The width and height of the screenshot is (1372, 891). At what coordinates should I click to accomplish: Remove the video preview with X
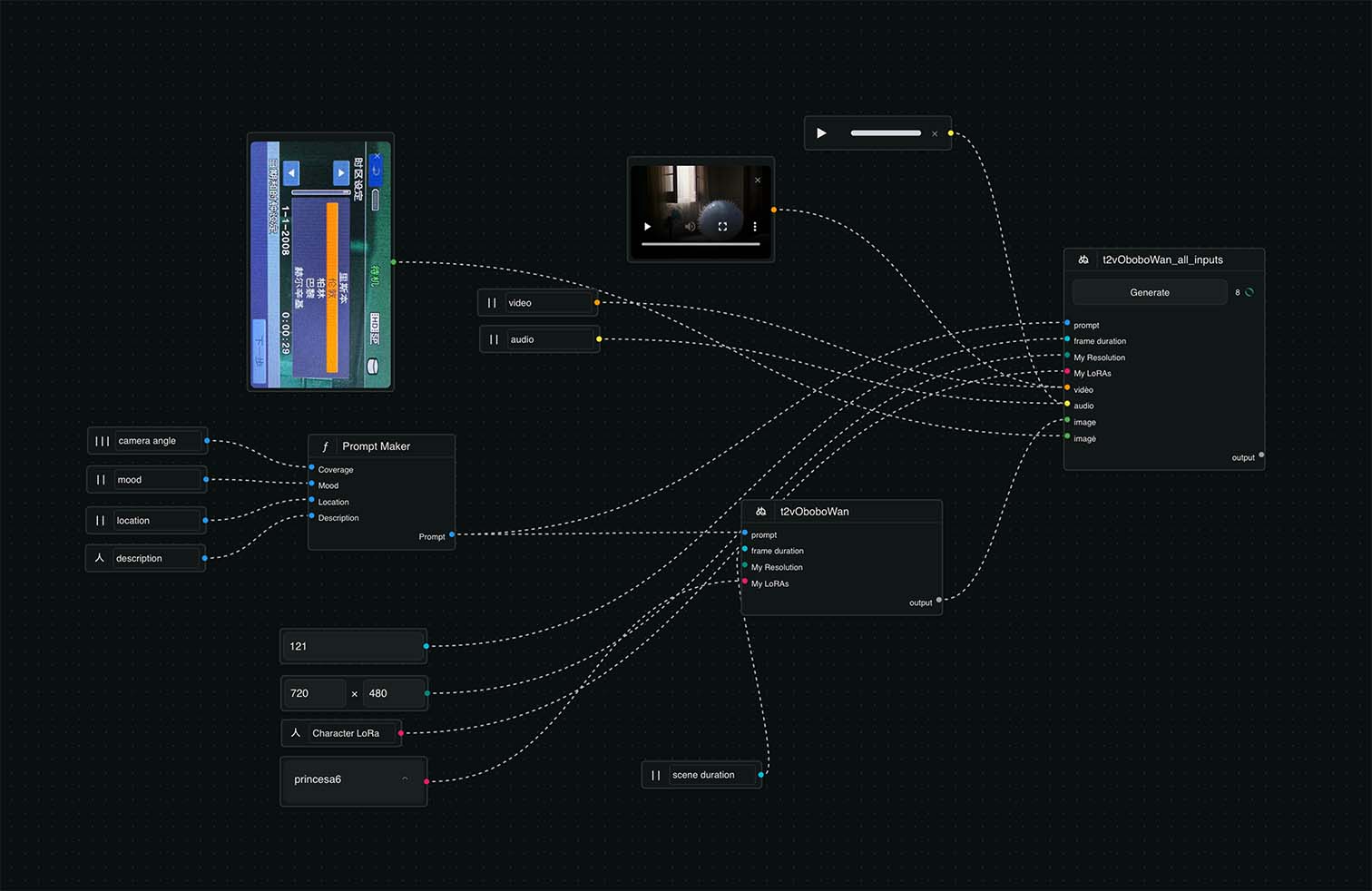pos(758,180)
